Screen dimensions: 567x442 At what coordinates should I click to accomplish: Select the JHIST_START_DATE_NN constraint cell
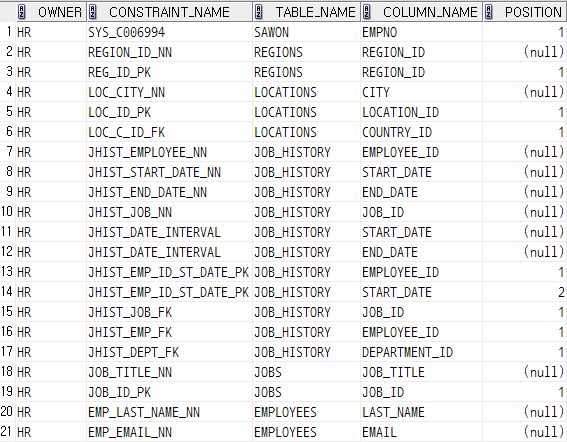169,172
